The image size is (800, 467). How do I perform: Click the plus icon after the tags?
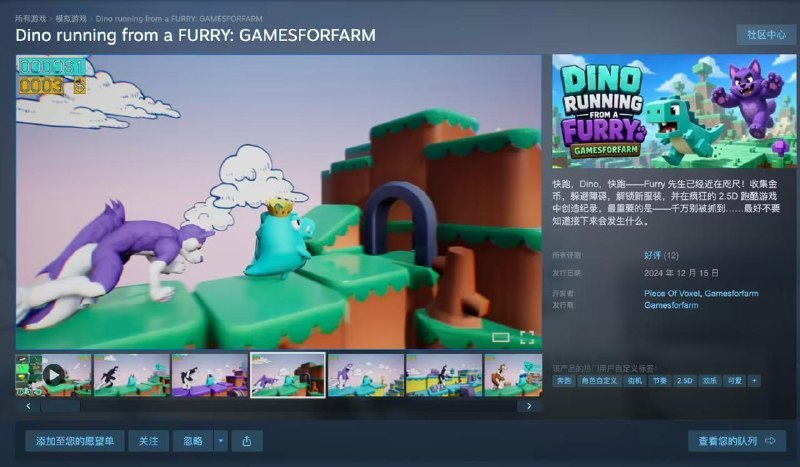[x=754, y=381]
